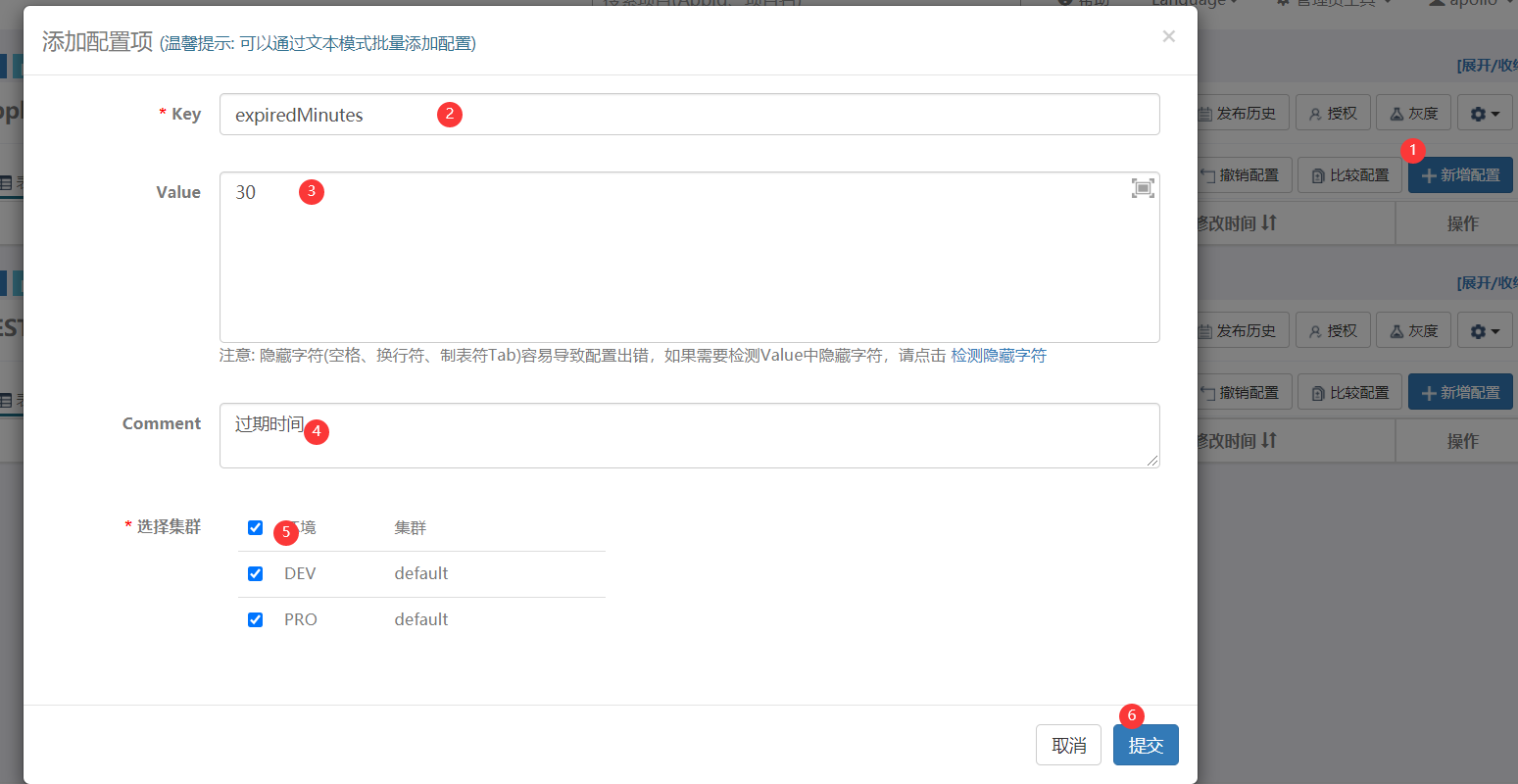Click 撤销配置 in the lower namespace panel
1518x784 pixels.
point(1243,392)
